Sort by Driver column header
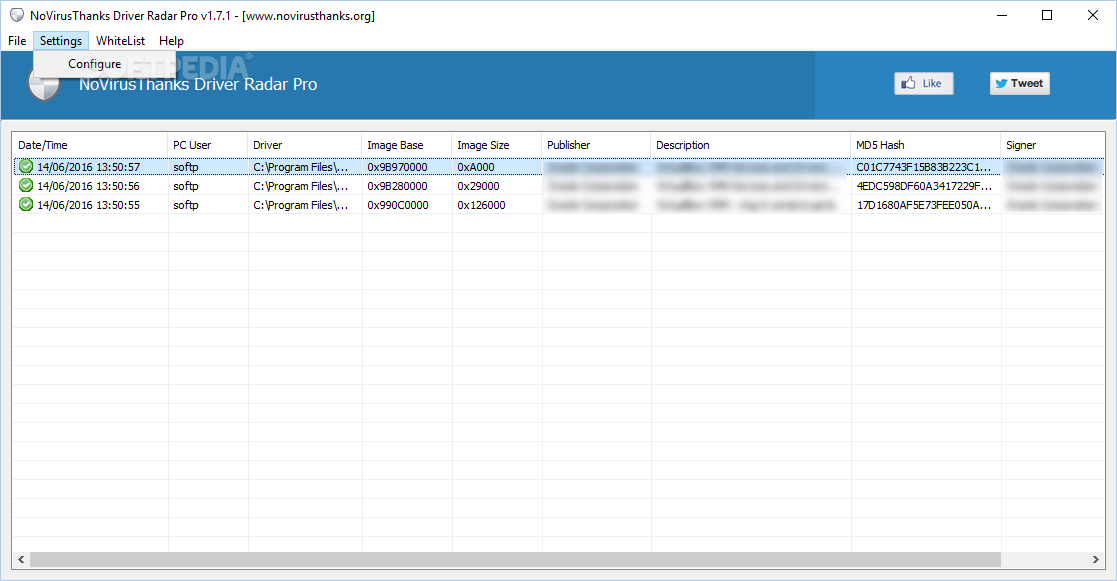 click(304, 145)
